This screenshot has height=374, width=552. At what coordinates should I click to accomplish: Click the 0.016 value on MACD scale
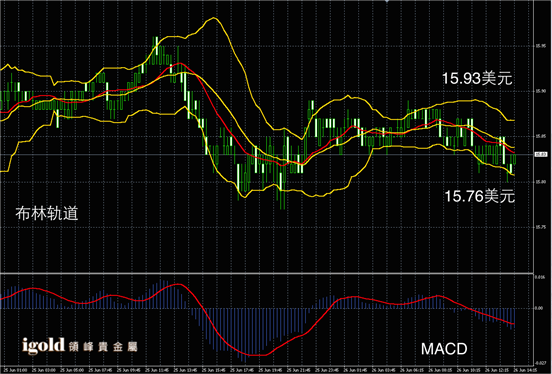(540, 277)
